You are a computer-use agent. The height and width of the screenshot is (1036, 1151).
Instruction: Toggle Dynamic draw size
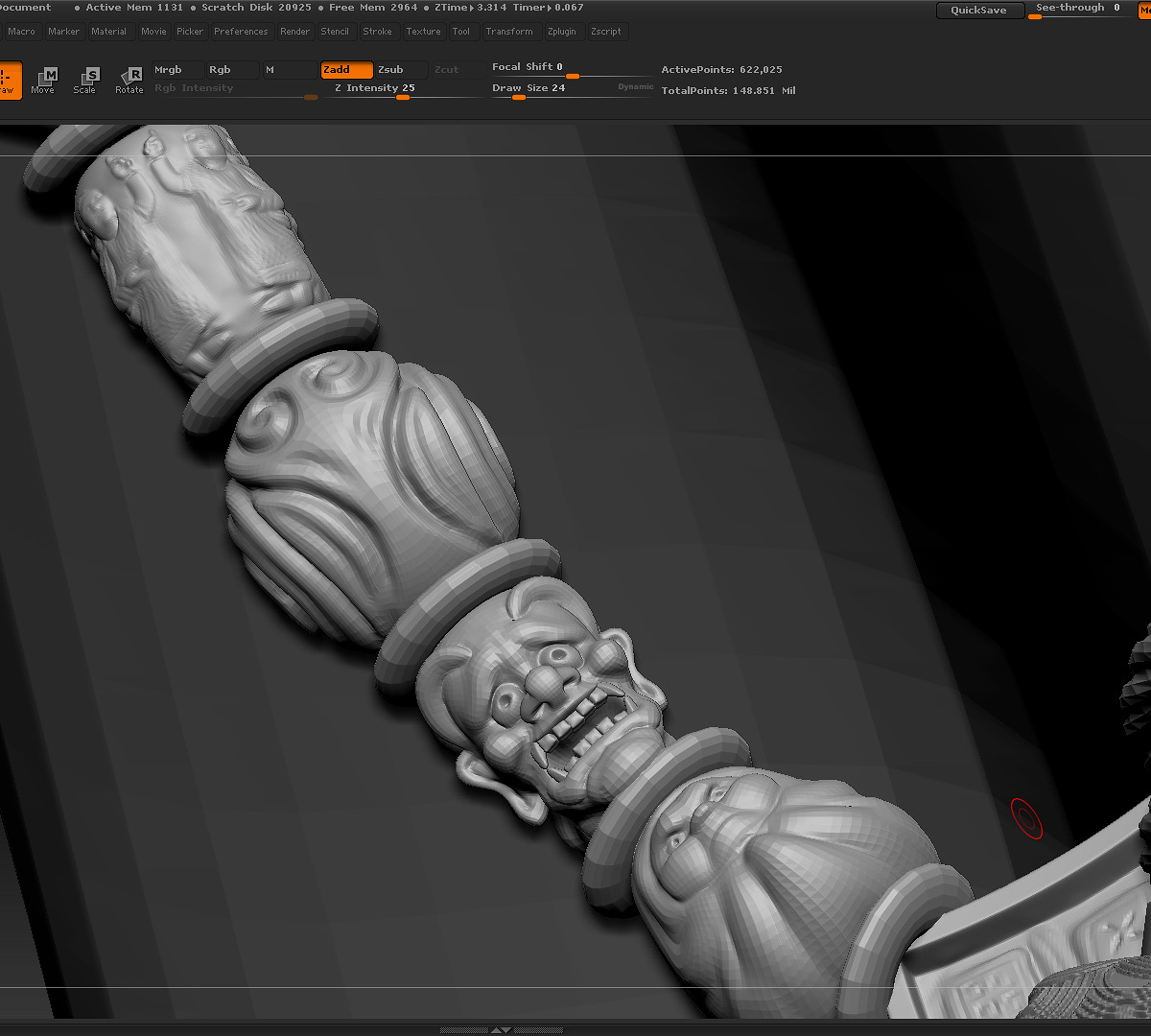635,87
